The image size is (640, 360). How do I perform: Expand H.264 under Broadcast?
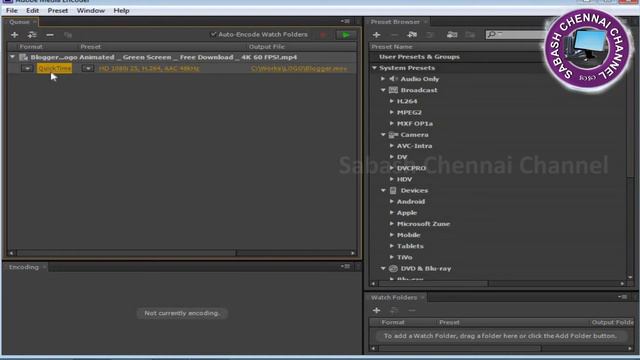391,101
